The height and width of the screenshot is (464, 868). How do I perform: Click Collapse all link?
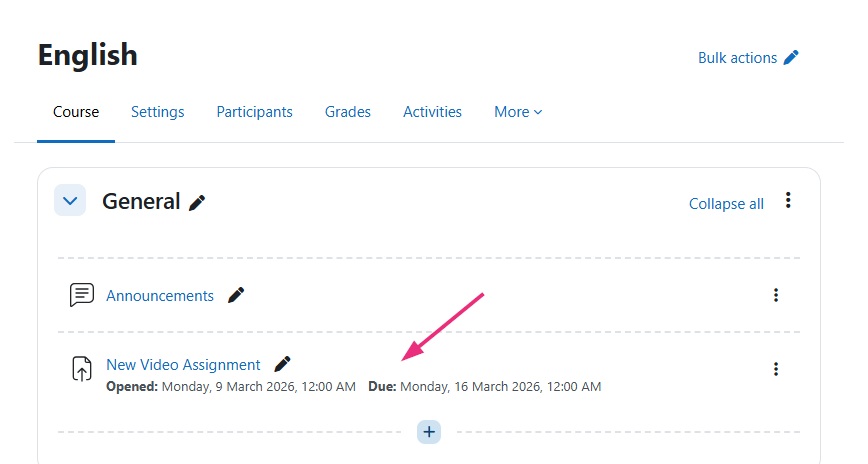726,204
